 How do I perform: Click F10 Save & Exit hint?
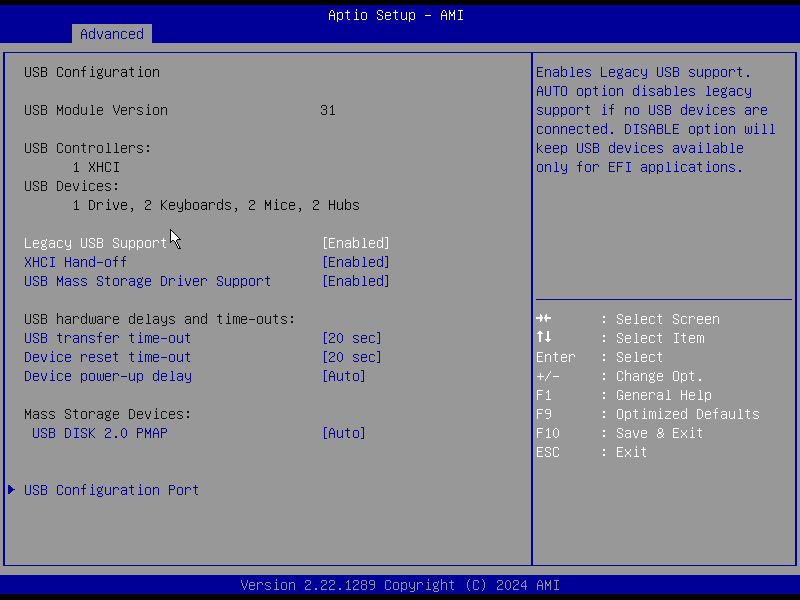[620, 433]
